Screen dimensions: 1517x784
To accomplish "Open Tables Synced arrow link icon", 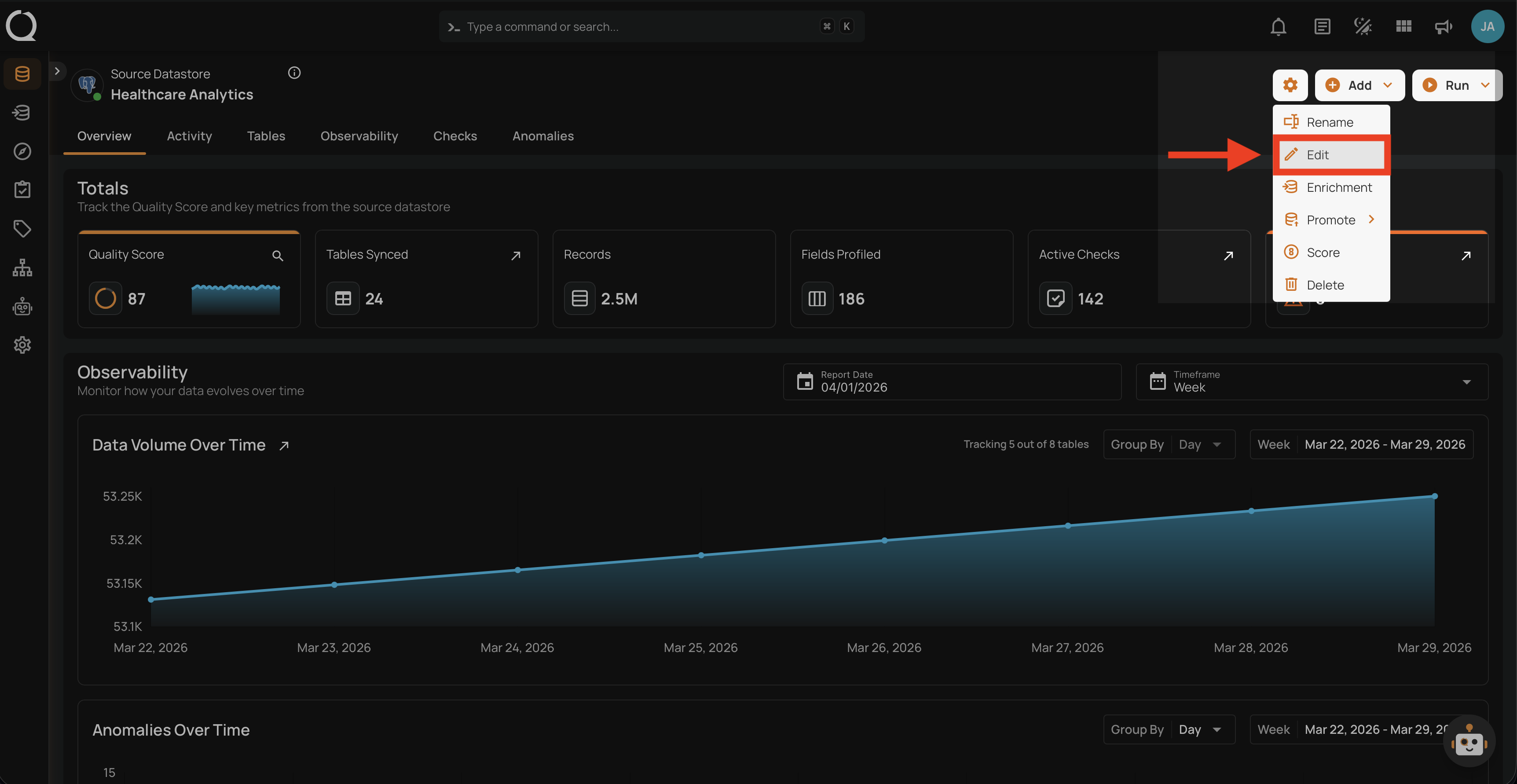I will (515, 256).
